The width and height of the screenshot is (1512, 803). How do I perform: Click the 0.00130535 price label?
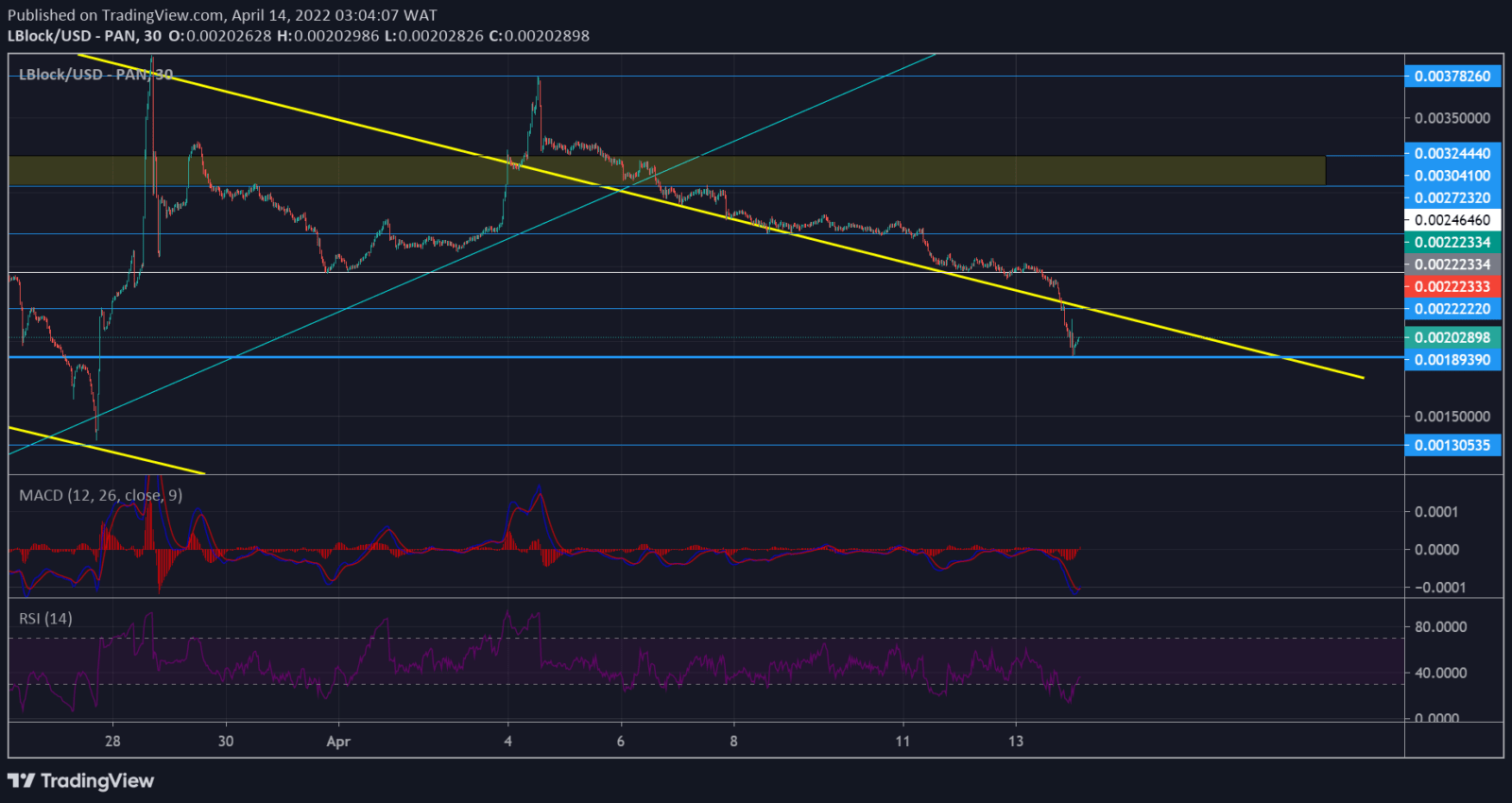pyautogui.click(x=1452, y=445)
